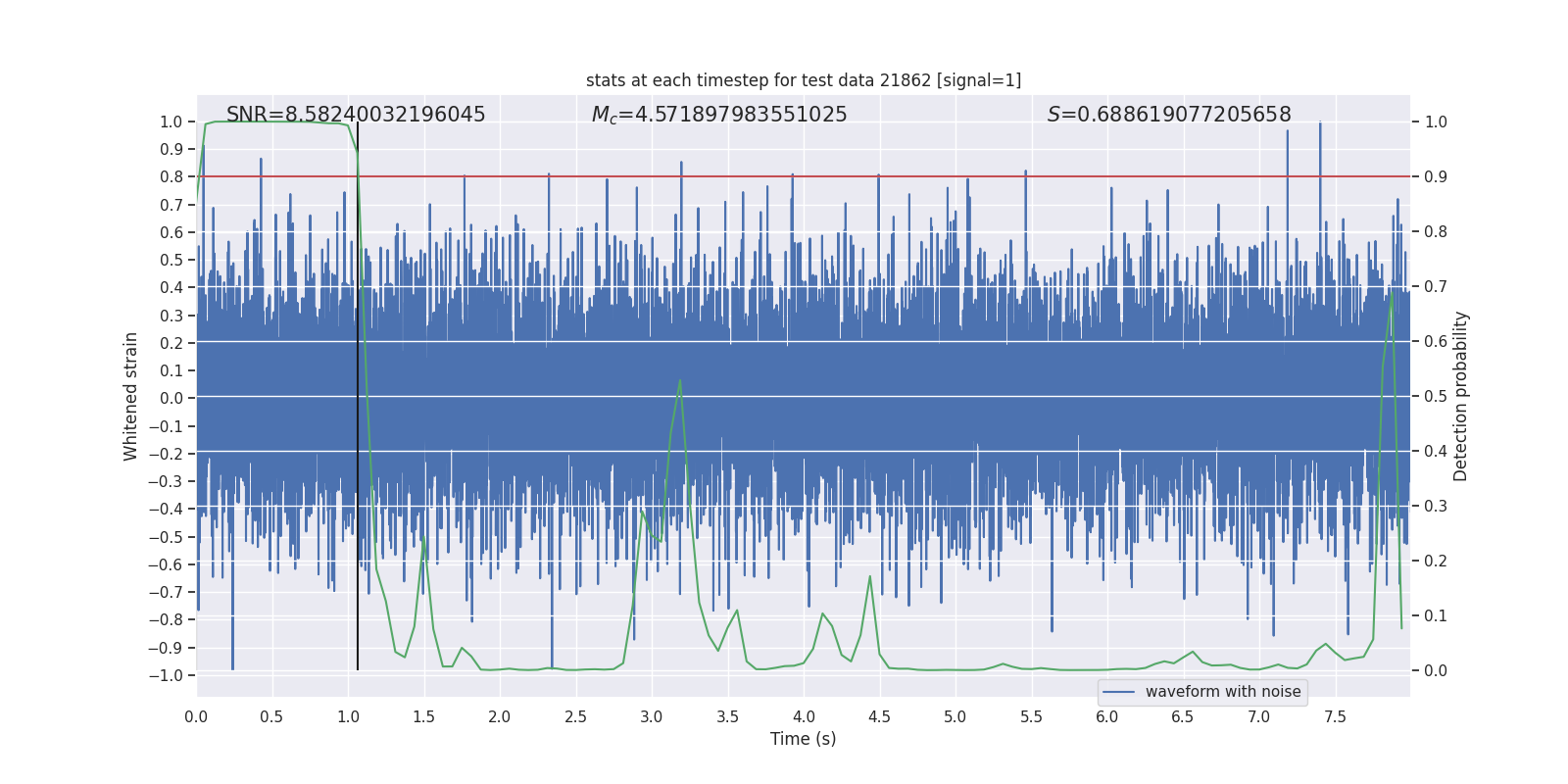Click the x-axis tick label 4.0
This screenshot has height=784, width=1568.
804,717
